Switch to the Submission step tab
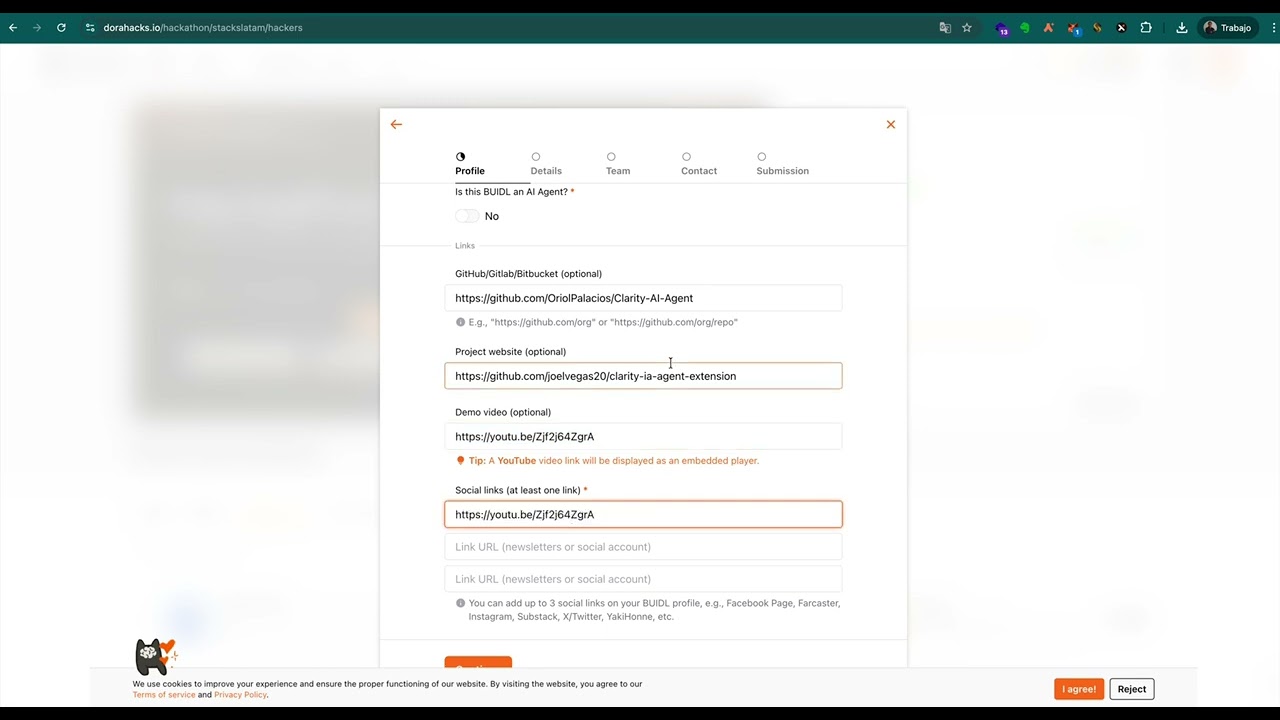This screenshot has width=1280, height=720. (x=782, y=164)
